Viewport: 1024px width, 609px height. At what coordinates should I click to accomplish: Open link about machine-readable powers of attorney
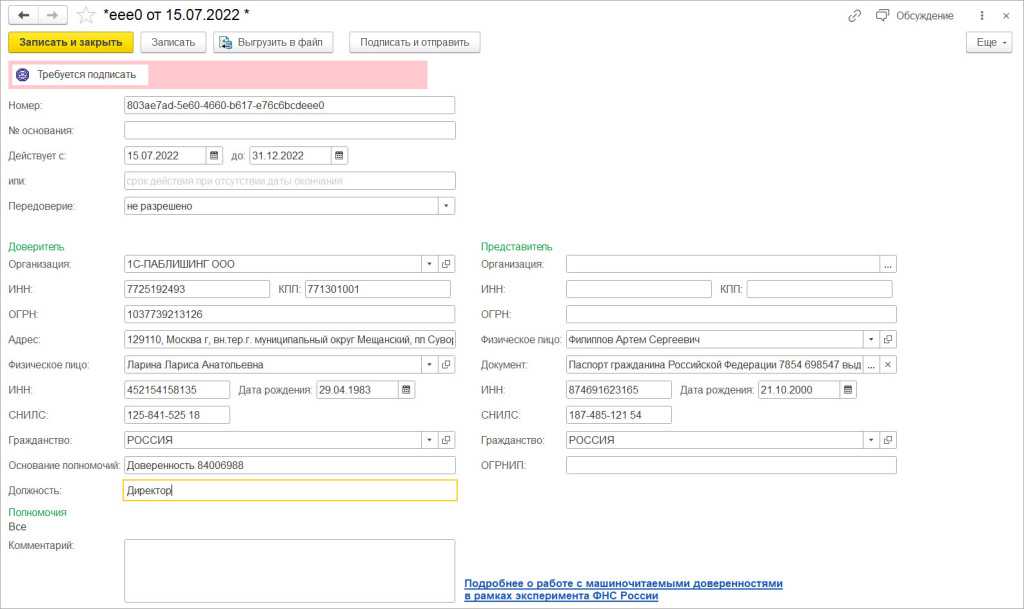tap(623, 589)
